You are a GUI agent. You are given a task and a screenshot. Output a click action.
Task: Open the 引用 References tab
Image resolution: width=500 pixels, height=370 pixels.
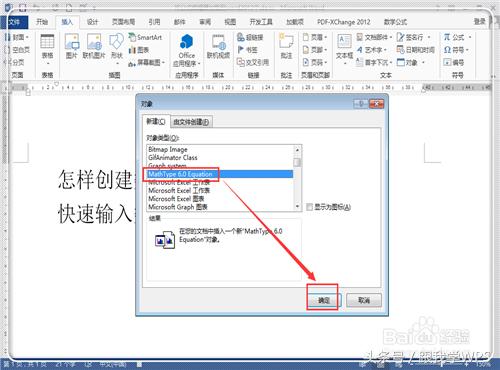154,22
